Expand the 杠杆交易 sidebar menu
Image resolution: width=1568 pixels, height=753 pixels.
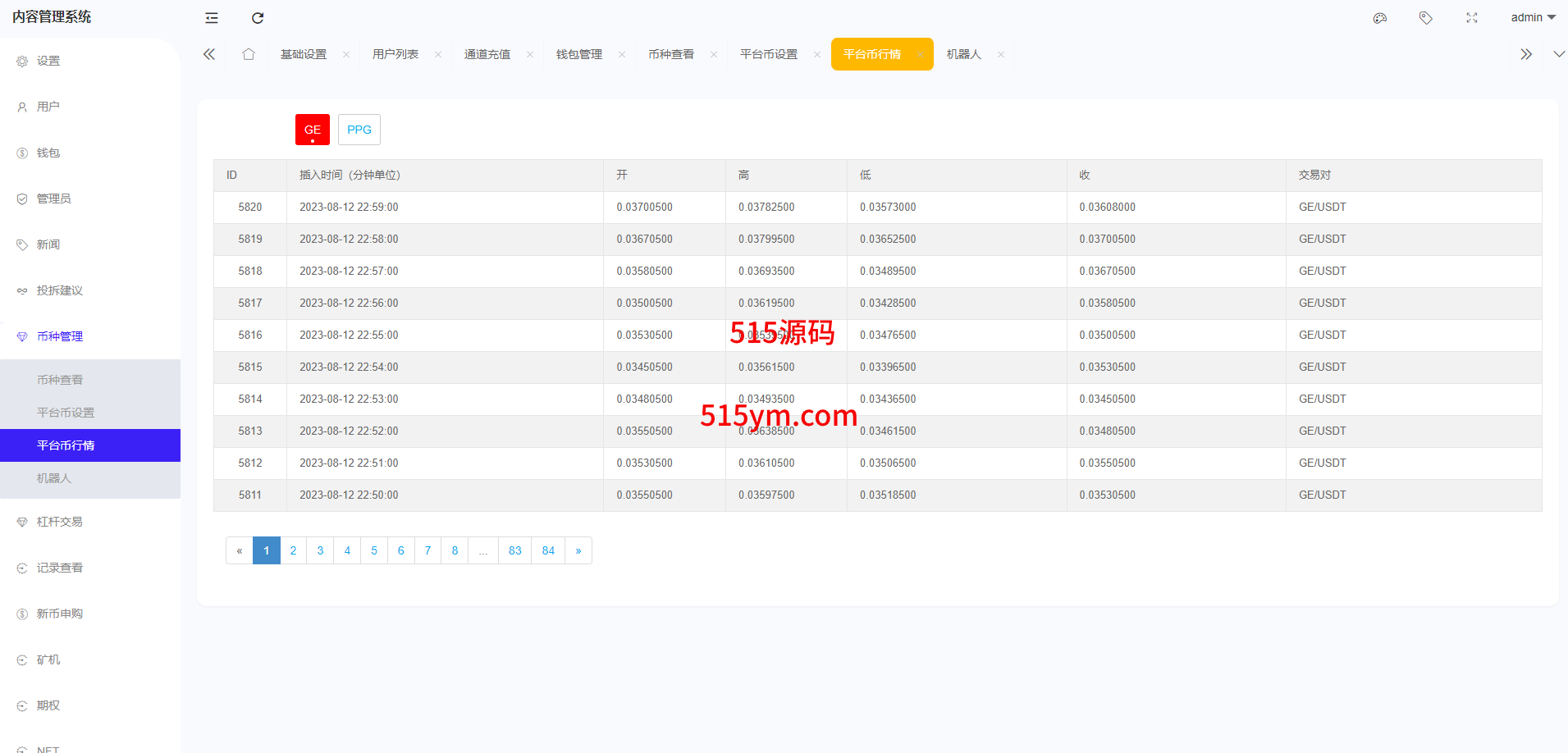pos(60,522)
